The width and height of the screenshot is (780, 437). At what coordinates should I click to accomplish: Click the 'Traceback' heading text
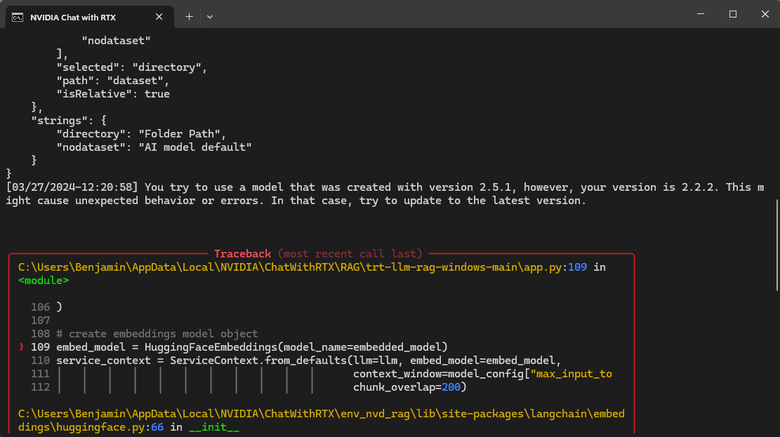pyautogui.click(x=242, y=254)
